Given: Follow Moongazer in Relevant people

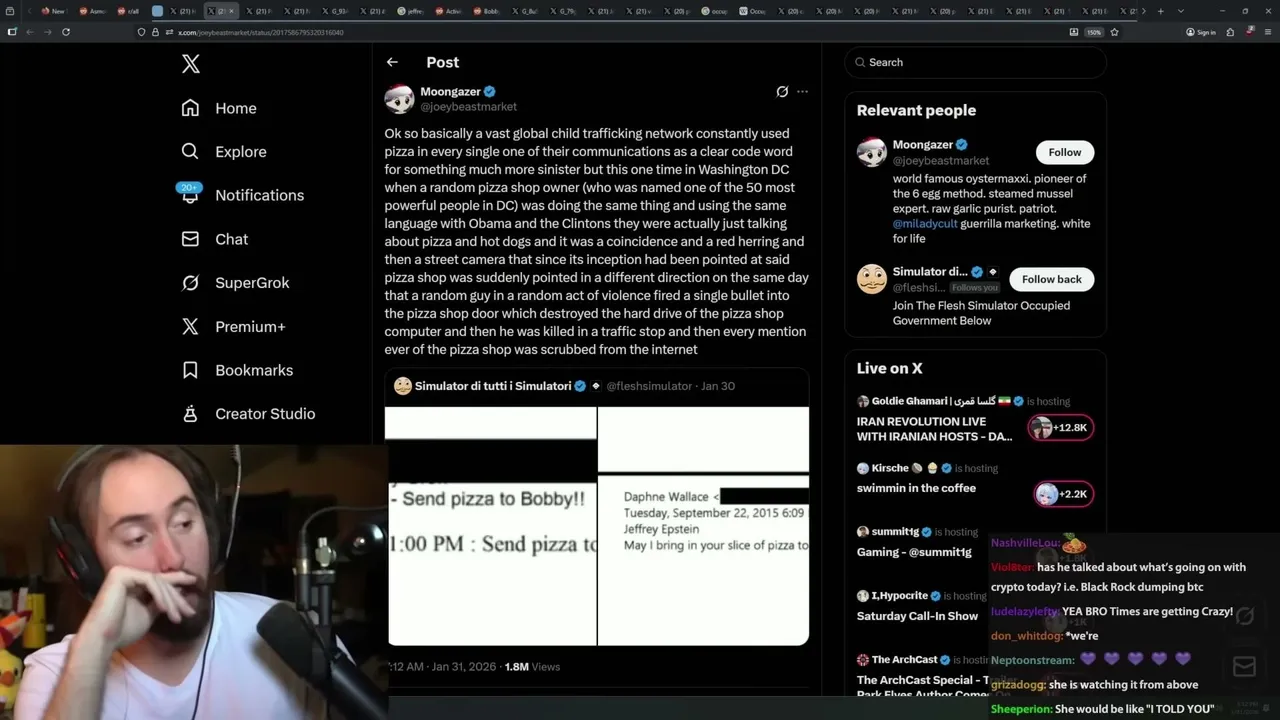Looking at the screenshot, I should (x=1065, y=152).
